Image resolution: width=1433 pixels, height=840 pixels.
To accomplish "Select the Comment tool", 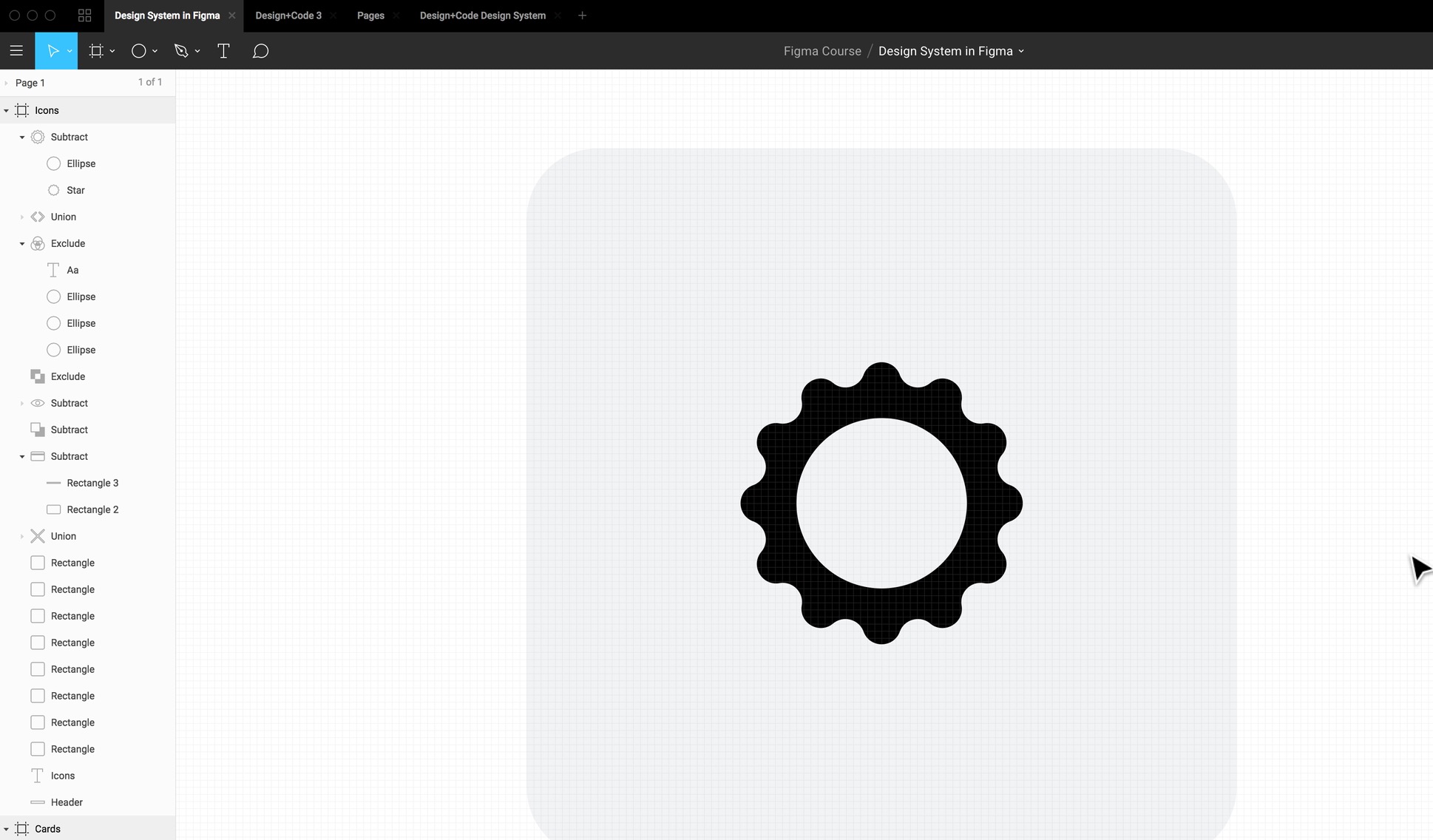I will pos(260,51).
